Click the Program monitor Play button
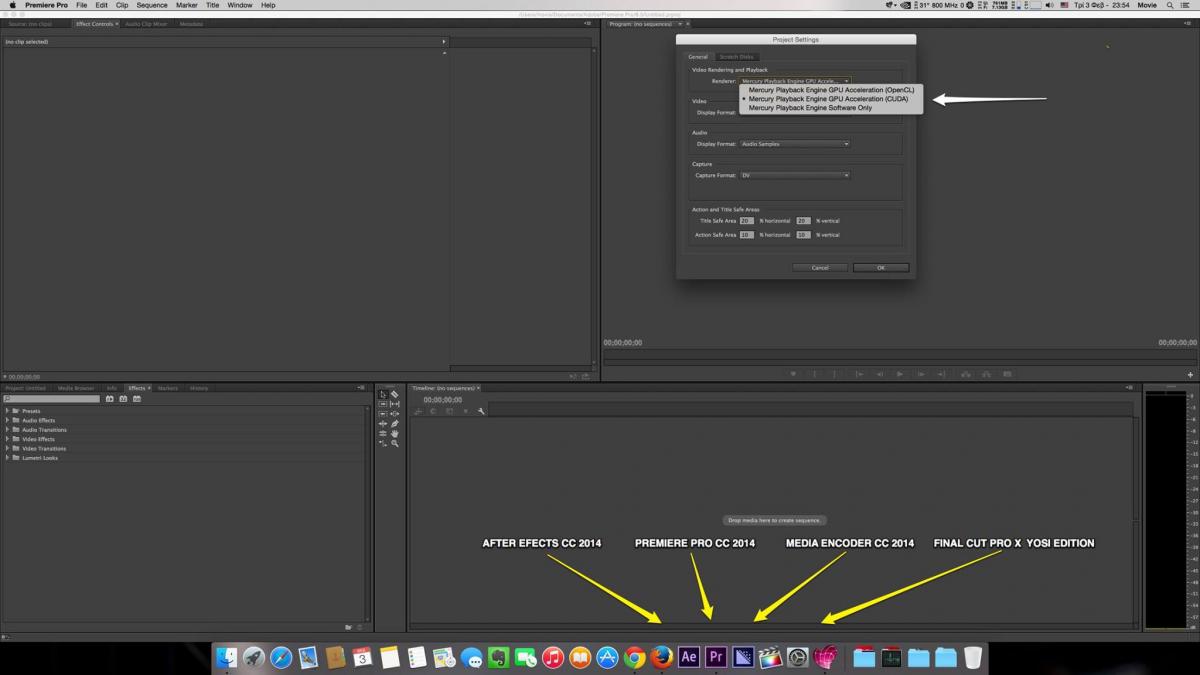Image resolution: width=1200 pixels, height=675 pixels. click(900, 374)
